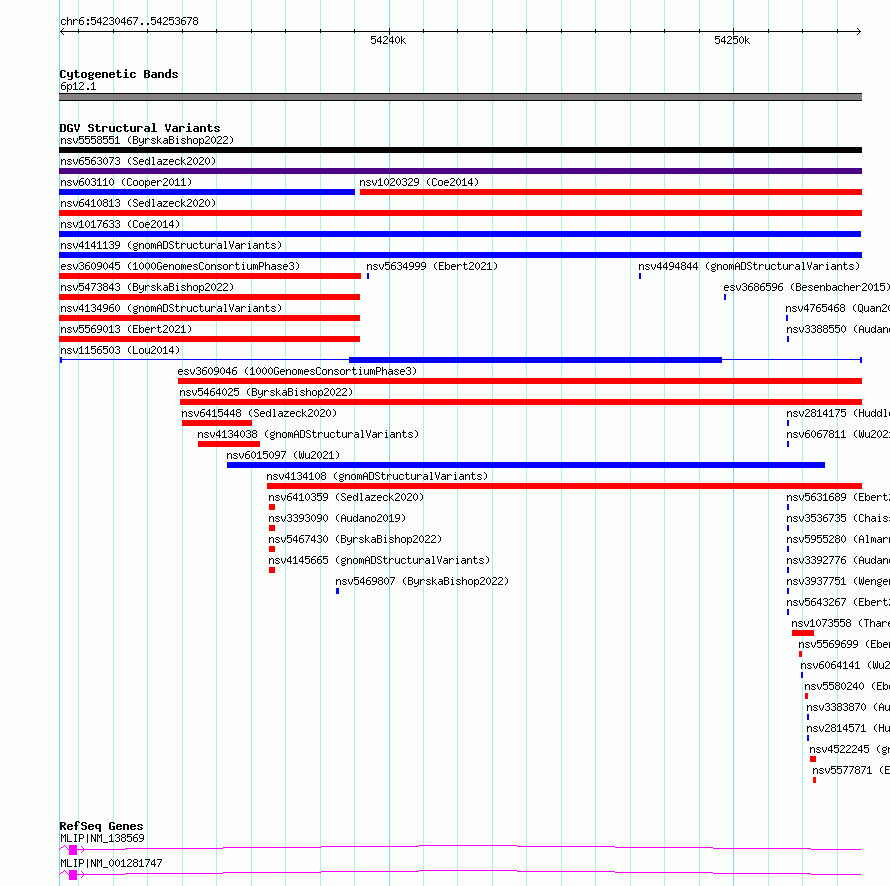This screenshot has height=886, width=890.
Task: Open nsv3393090 (Audano2019) variant label
Action: 337,518
